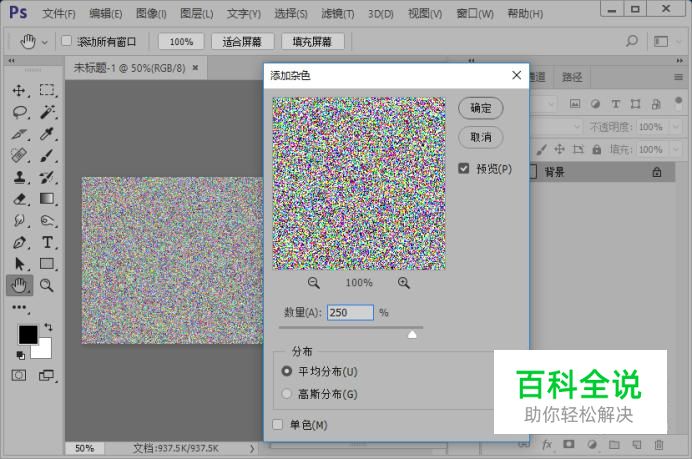
Task: Change the screen mode
Action: (46, 376)
